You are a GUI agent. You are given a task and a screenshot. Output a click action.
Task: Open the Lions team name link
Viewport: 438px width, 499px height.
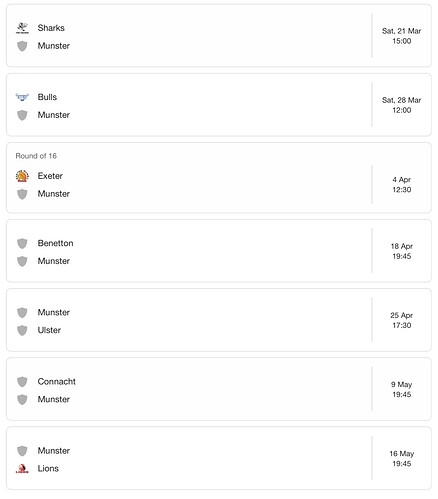point(48,468)
